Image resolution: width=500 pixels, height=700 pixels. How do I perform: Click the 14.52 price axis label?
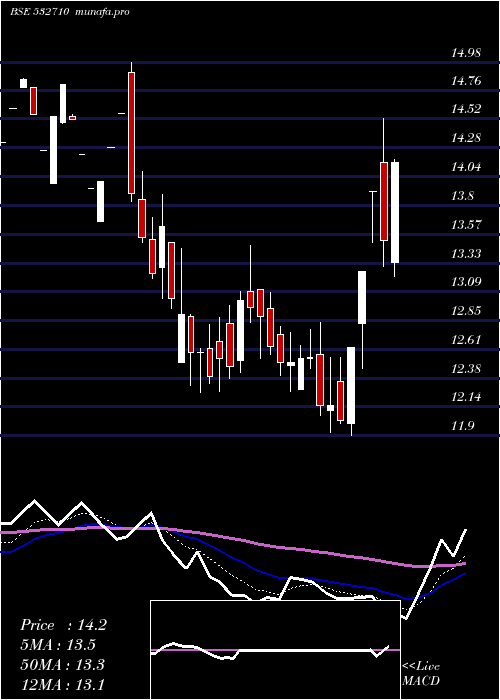tap(466, 109)
